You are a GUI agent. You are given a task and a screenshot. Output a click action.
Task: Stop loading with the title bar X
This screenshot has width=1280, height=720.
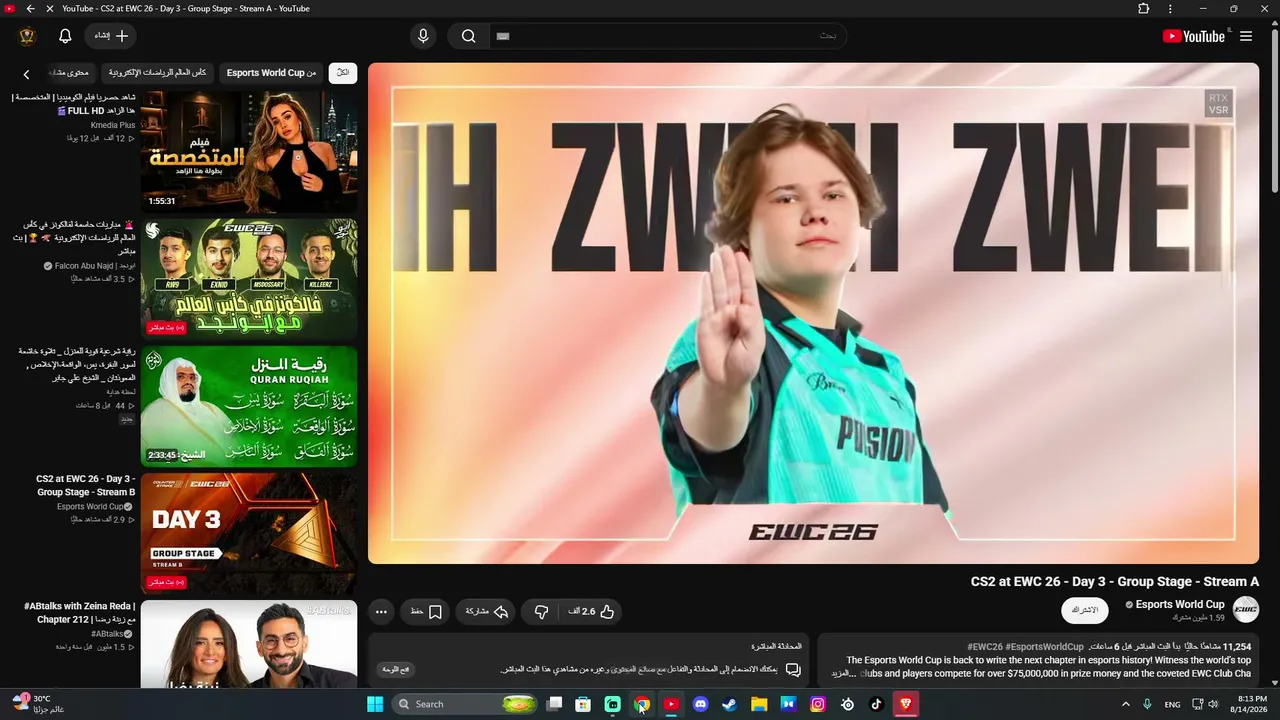(50, 8)
